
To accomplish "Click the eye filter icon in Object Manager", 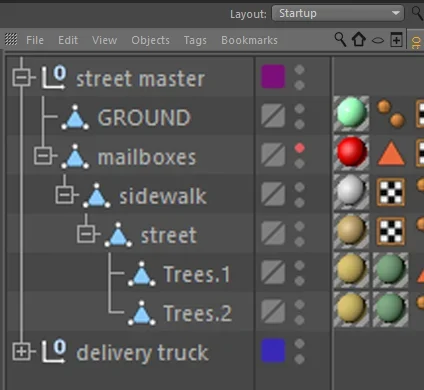I will click(378, 41).
